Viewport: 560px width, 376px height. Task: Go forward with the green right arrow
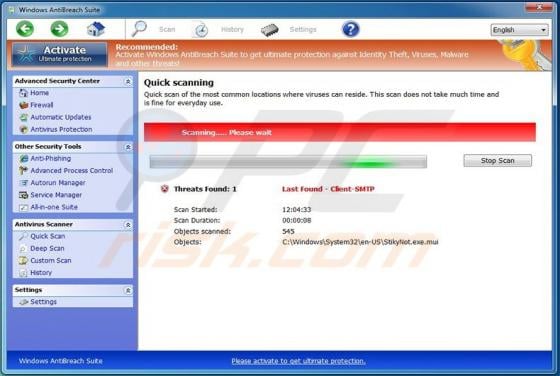point(59,29)
